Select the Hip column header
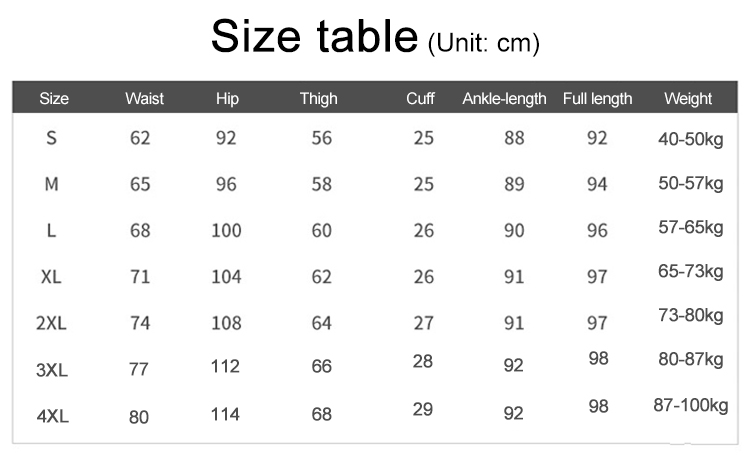750x463 pixels. (x=227, y=99)
